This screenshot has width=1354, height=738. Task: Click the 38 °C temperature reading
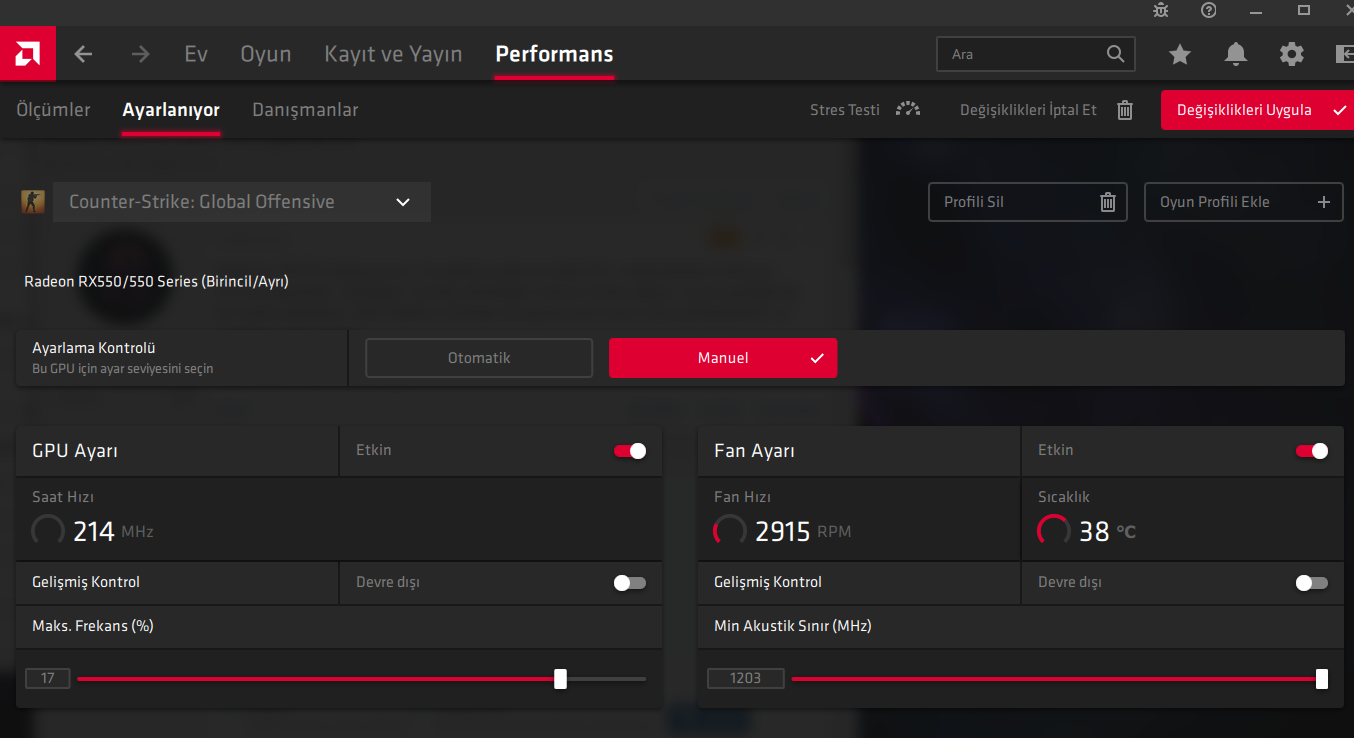(x=1107, y=531)
